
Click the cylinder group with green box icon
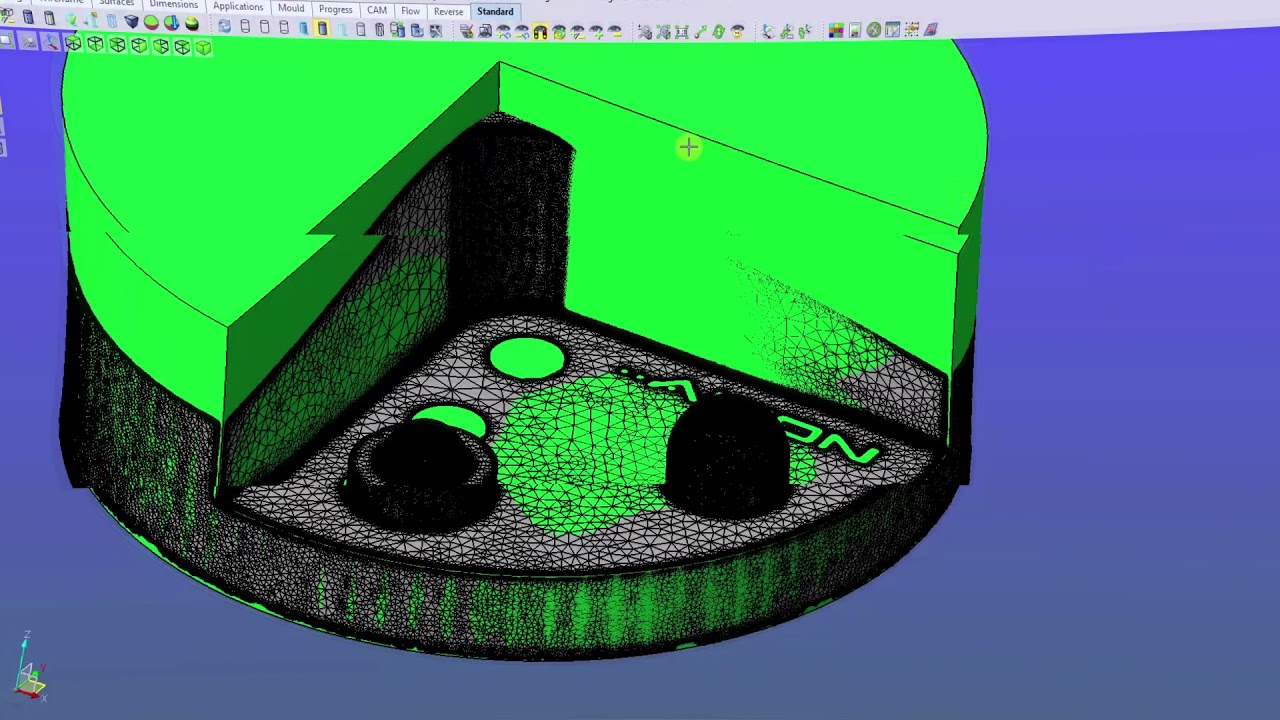[x=397, y=29]
